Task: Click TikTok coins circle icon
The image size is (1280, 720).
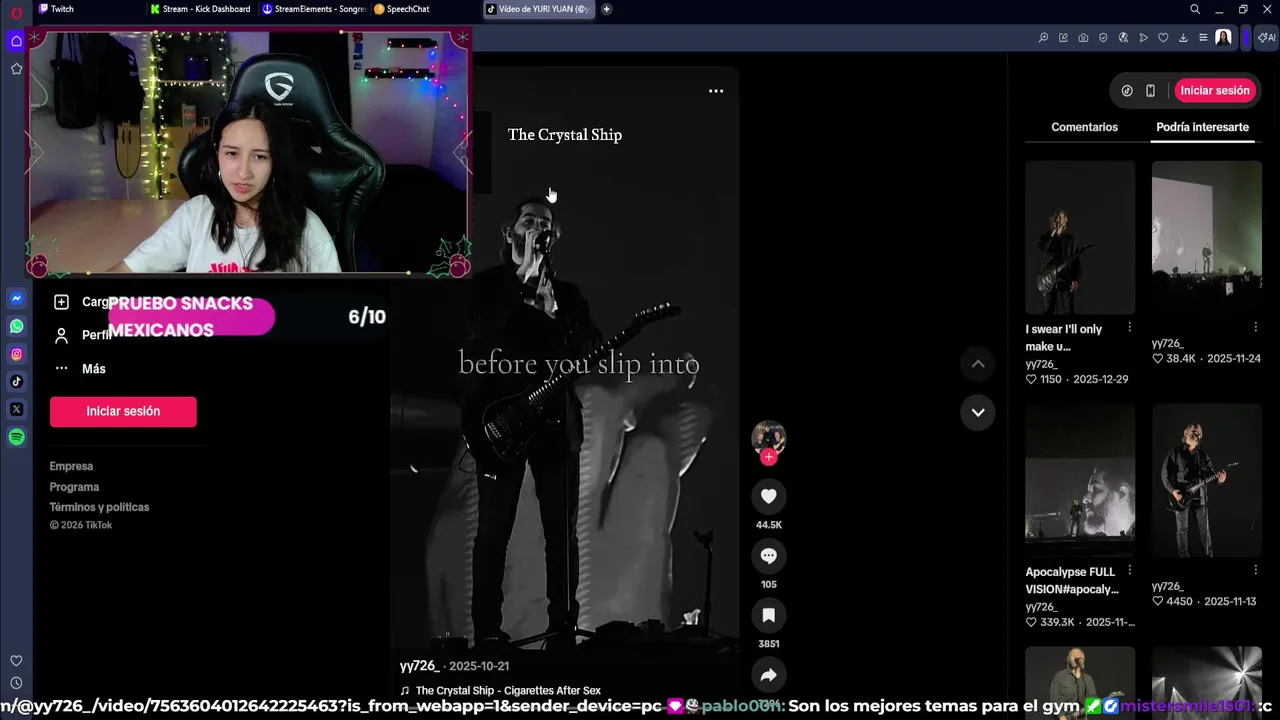Action: point(1127,91)
